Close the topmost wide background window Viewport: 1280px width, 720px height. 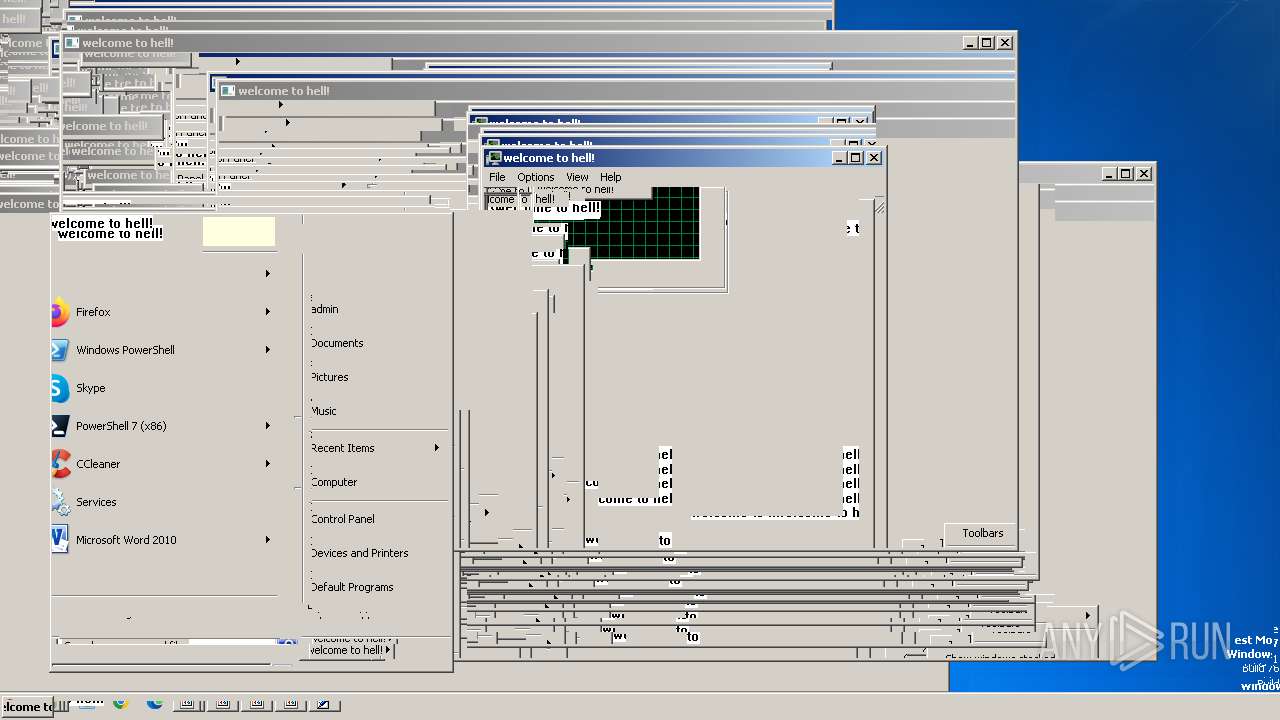1006,43
